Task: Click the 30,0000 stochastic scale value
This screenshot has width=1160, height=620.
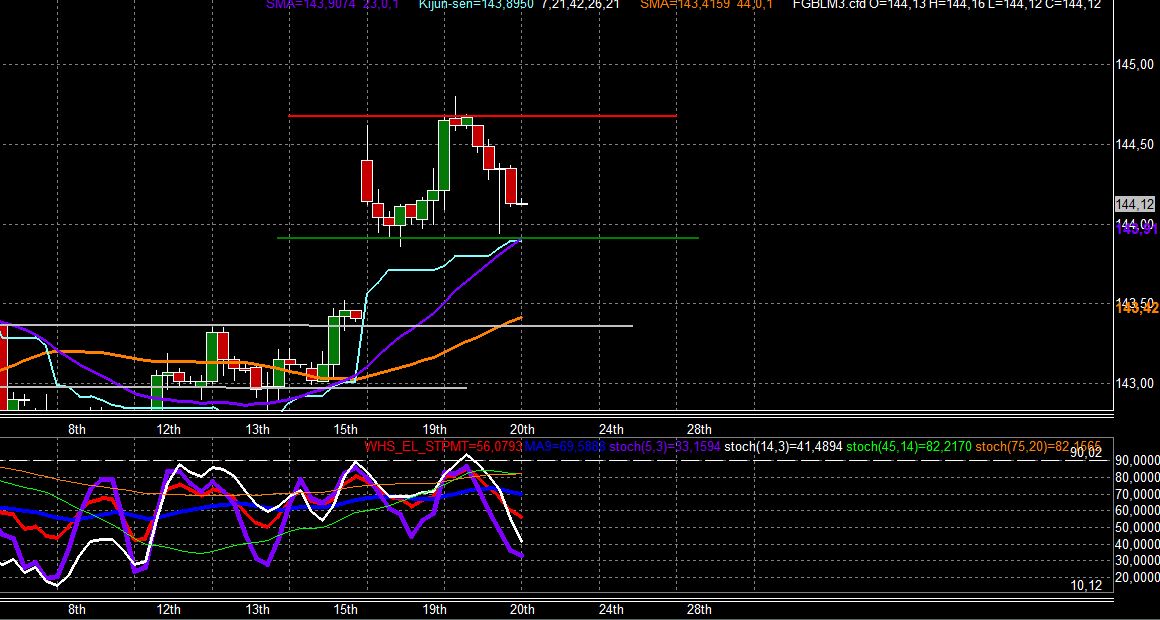Action: (x=1137, y=561)
